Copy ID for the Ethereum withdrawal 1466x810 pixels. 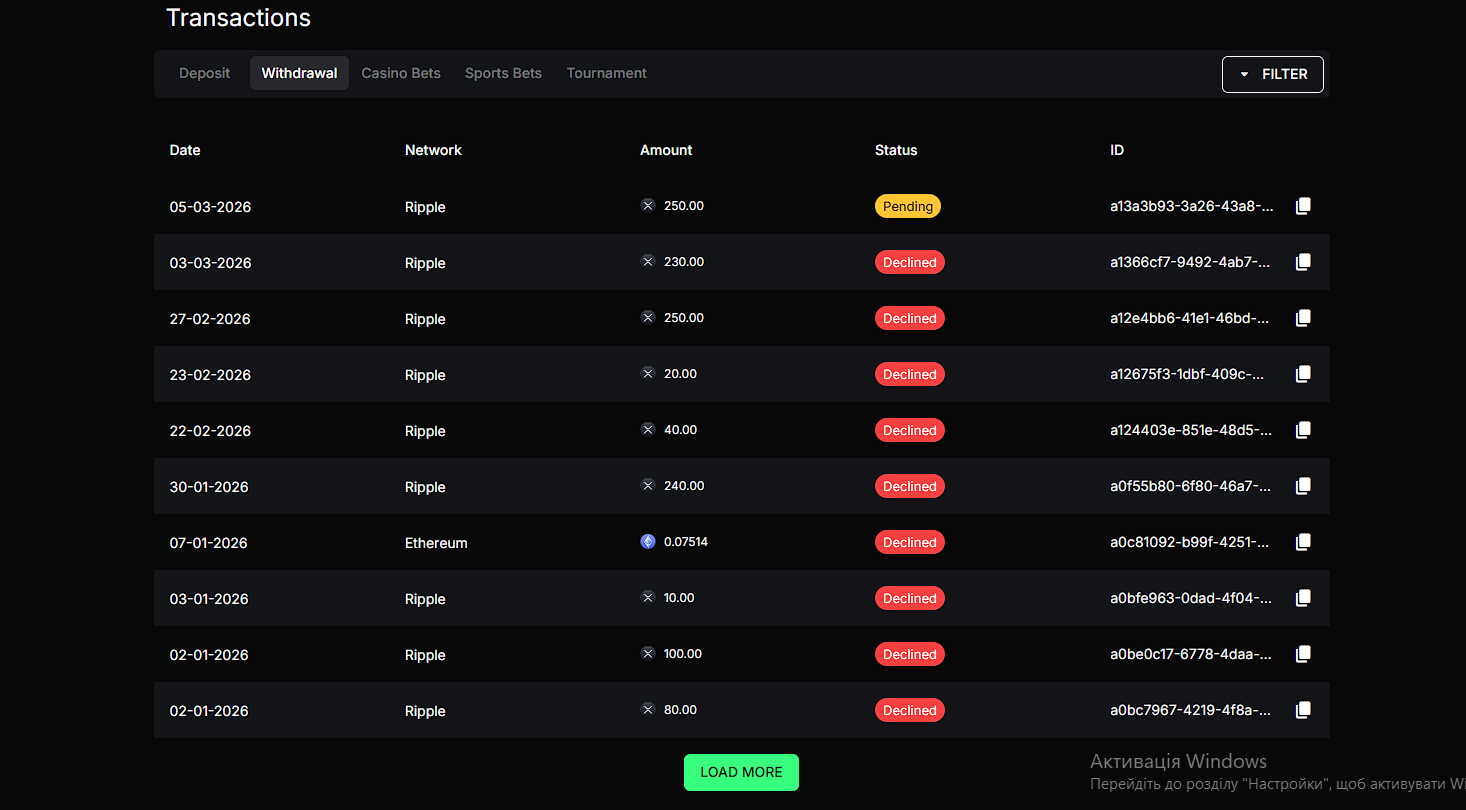point(1302,542)
